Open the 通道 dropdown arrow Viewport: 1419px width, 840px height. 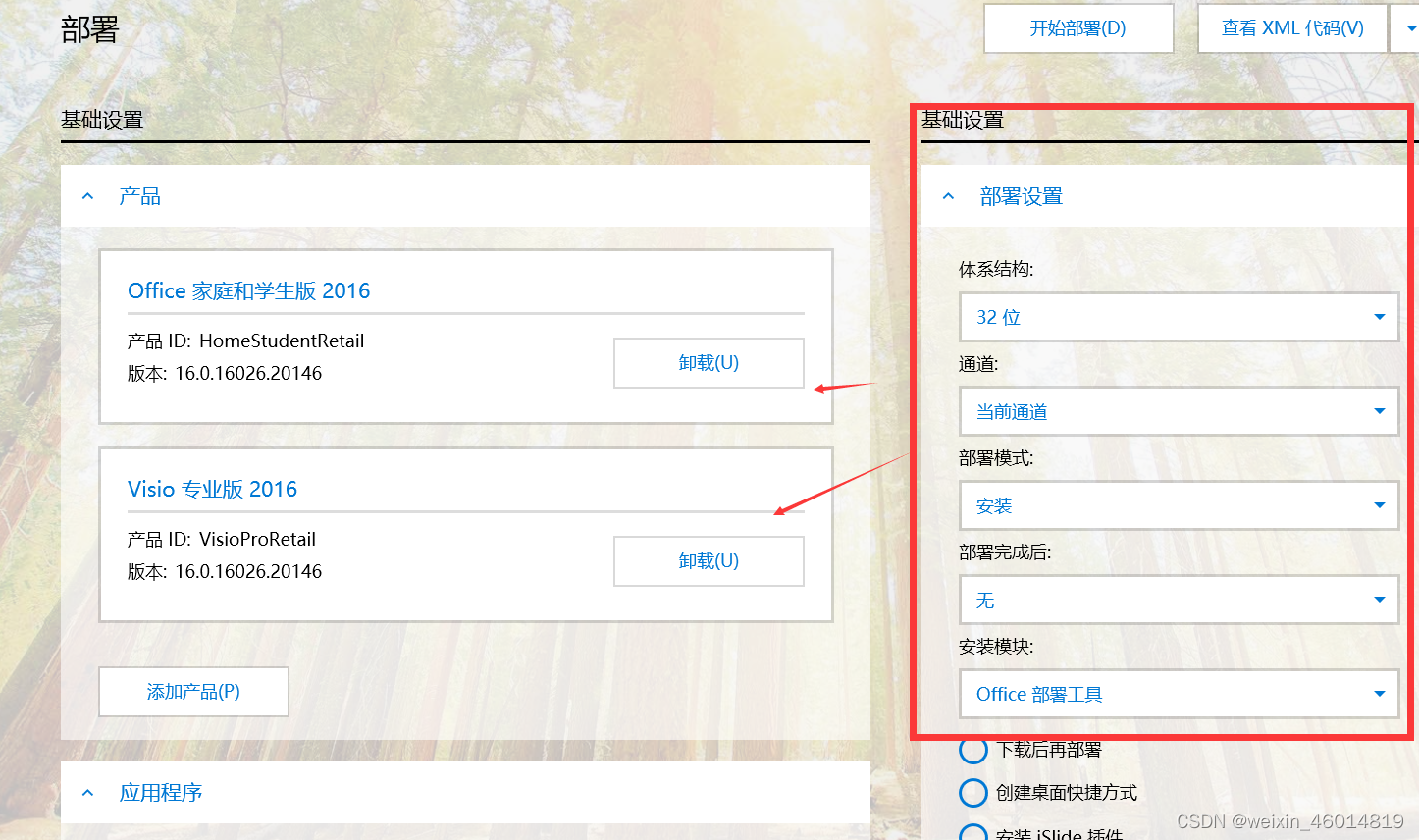point(1378,411)
